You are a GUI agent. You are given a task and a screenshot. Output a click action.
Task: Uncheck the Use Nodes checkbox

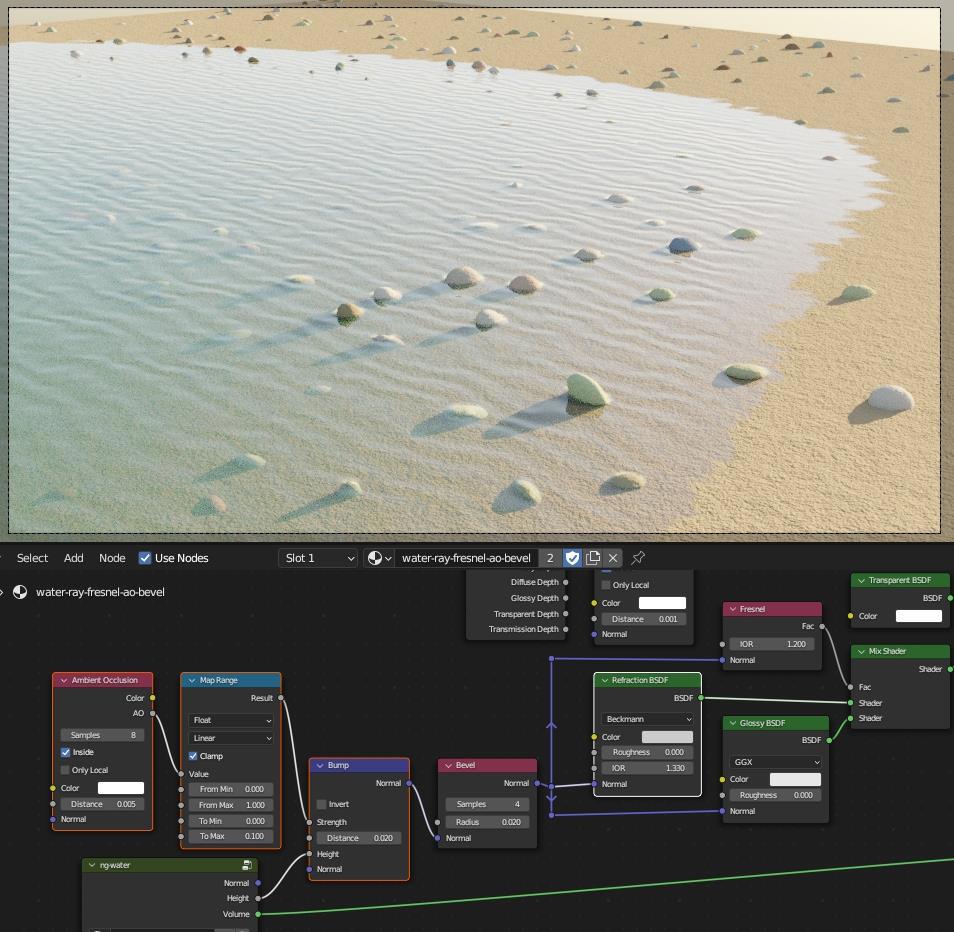[145, 558]
